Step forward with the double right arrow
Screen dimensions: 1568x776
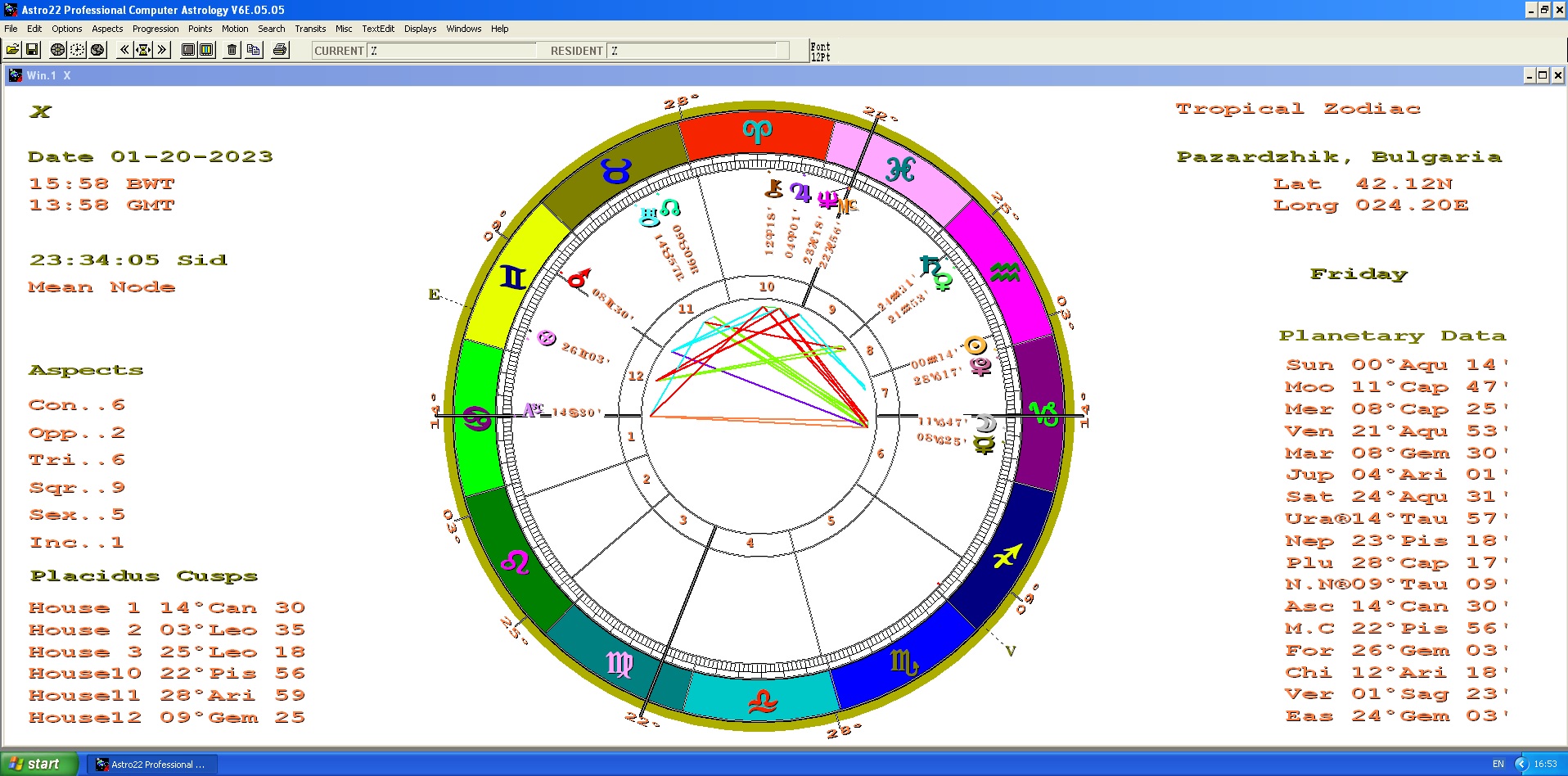(162, 50)
